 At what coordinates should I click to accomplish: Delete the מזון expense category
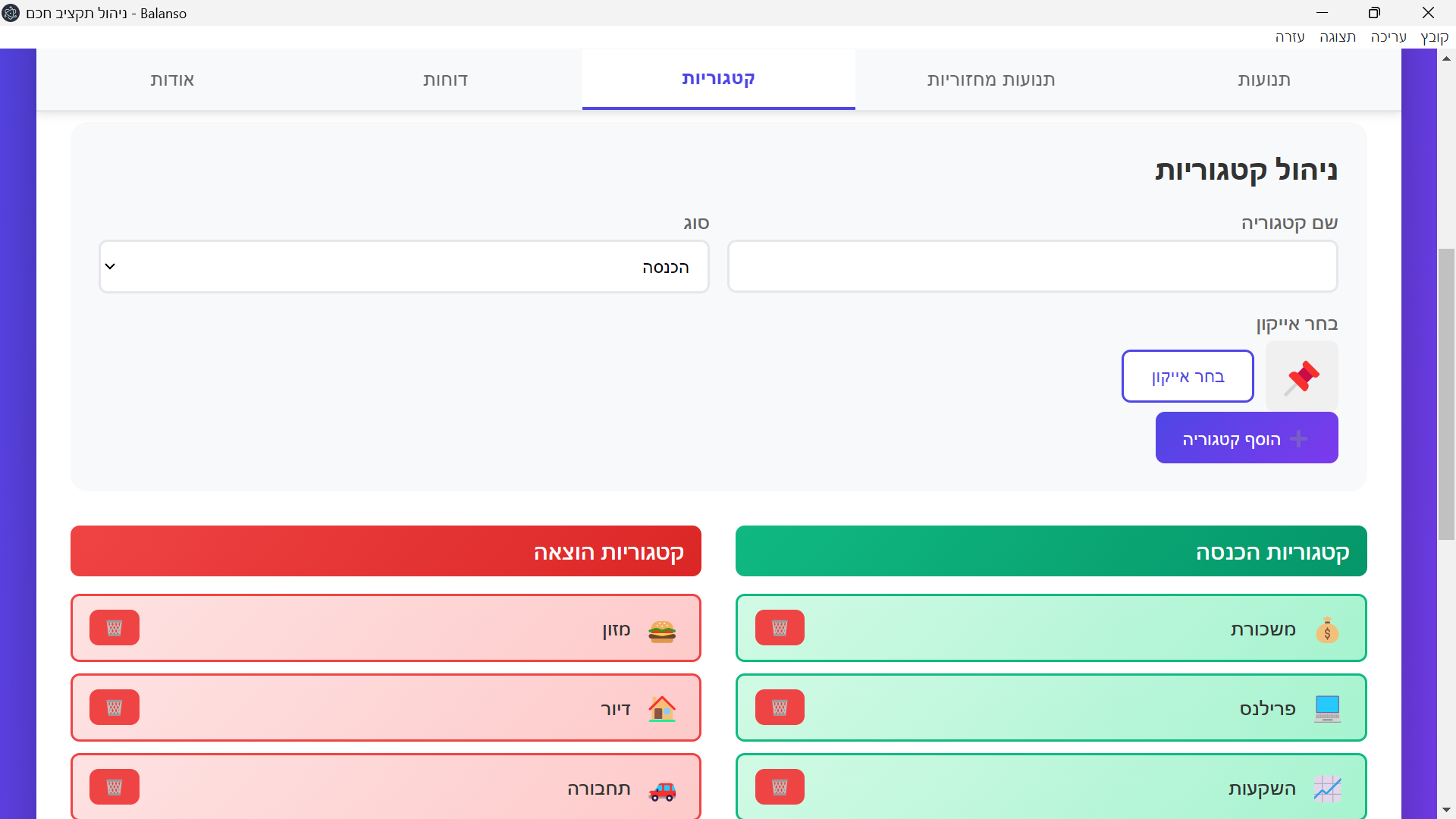click(115, 628)
